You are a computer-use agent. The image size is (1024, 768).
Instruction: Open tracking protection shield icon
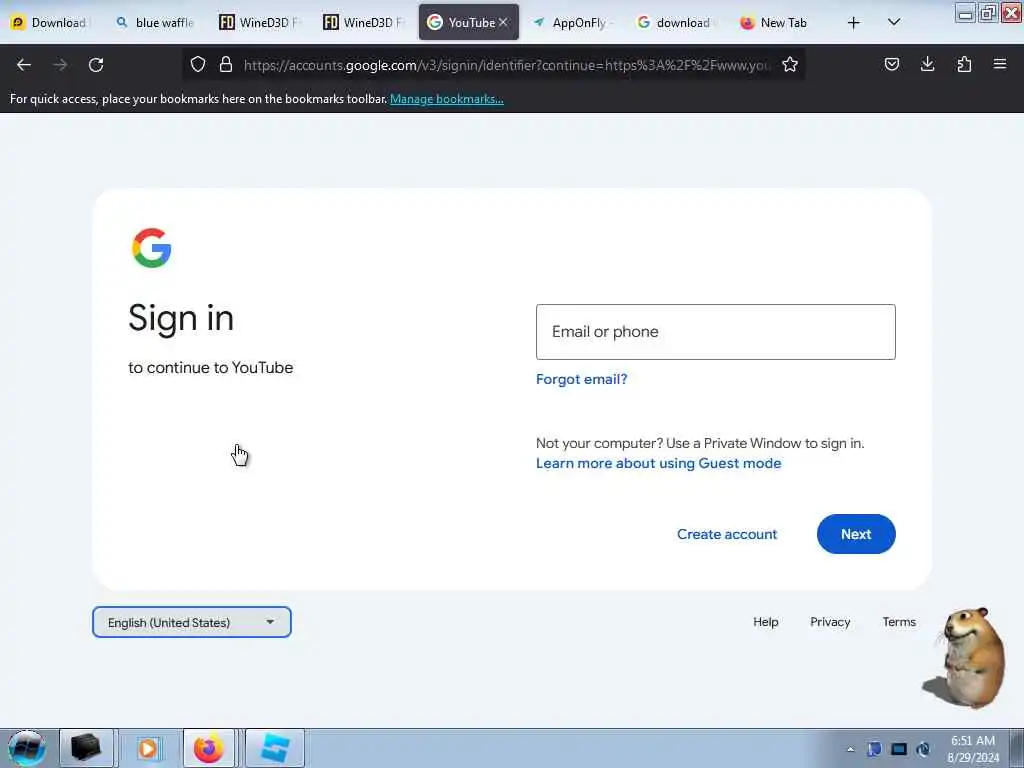[x=198, y=64]
